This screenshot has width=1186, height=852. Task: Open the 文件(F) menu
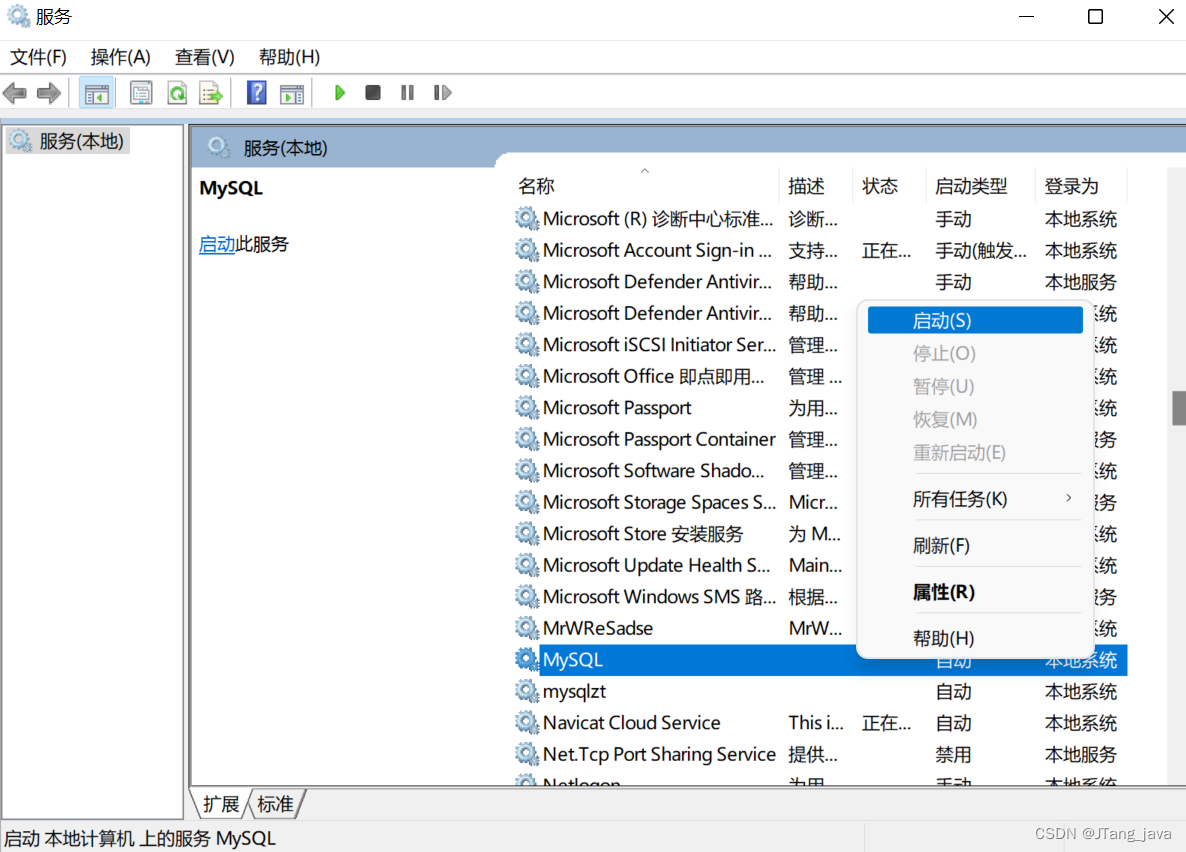39,57
